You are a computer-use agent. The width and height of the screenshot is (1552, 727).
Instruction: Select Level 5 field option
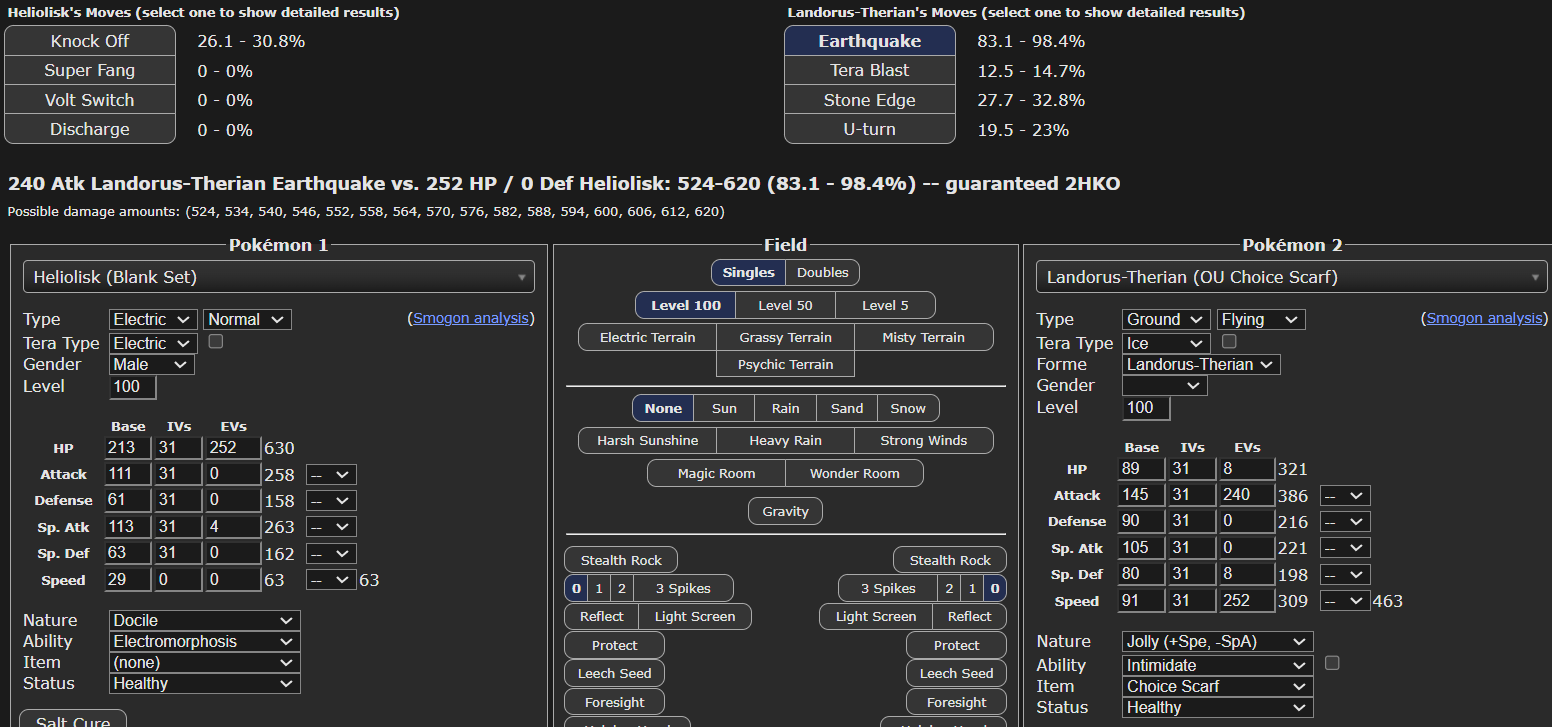886,305
